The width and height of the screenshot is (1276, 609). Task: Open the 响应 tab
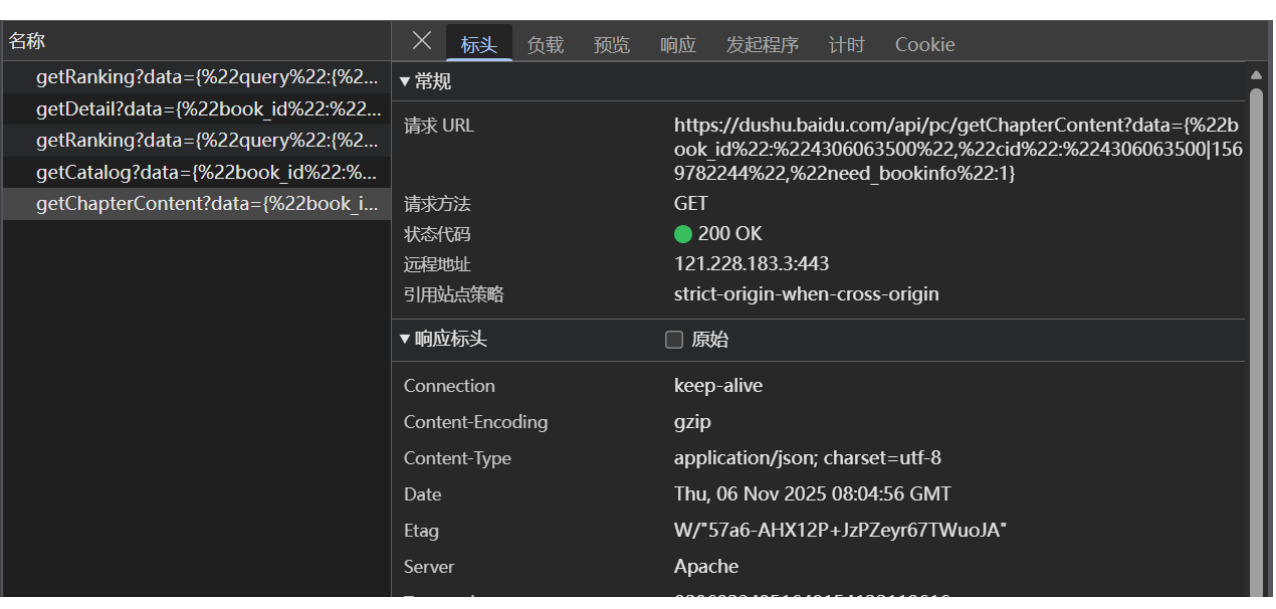[677, 45]
